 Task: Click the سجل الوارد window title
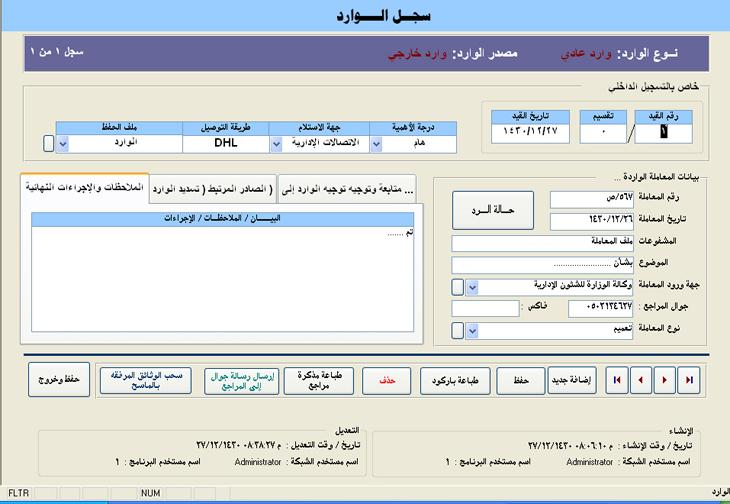[x=384, y=16]
